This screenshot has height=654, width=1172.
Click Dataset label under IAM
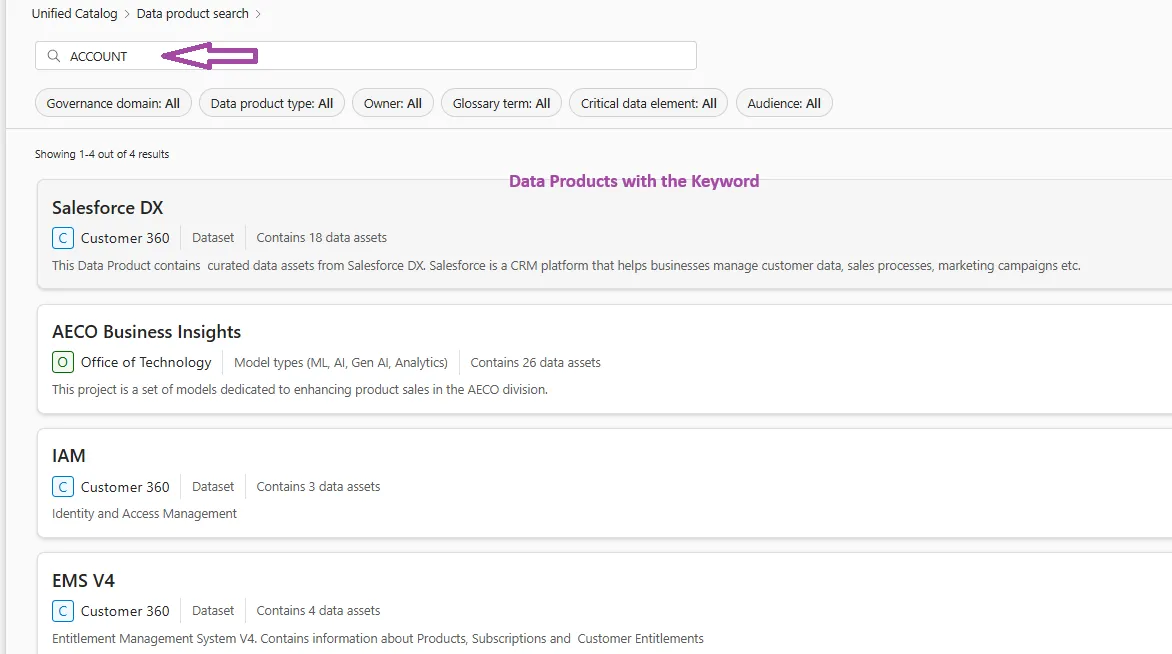coord(213,487)
